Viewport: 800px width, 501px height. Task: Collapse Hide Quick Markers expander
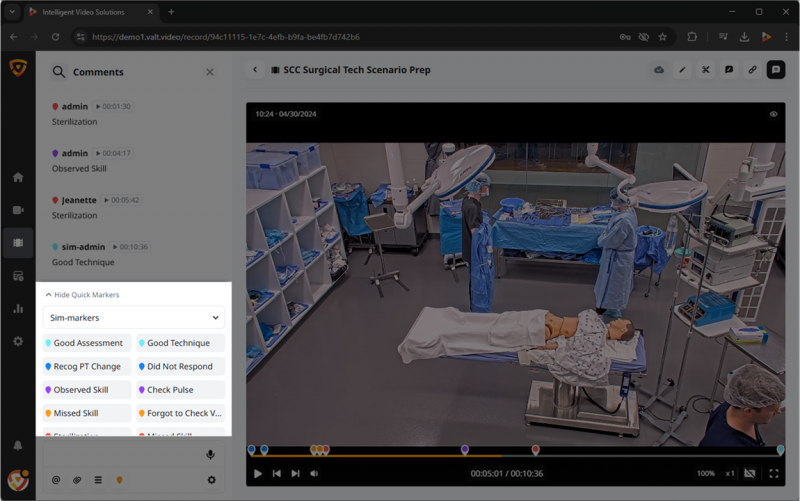[x=82, y=295]
